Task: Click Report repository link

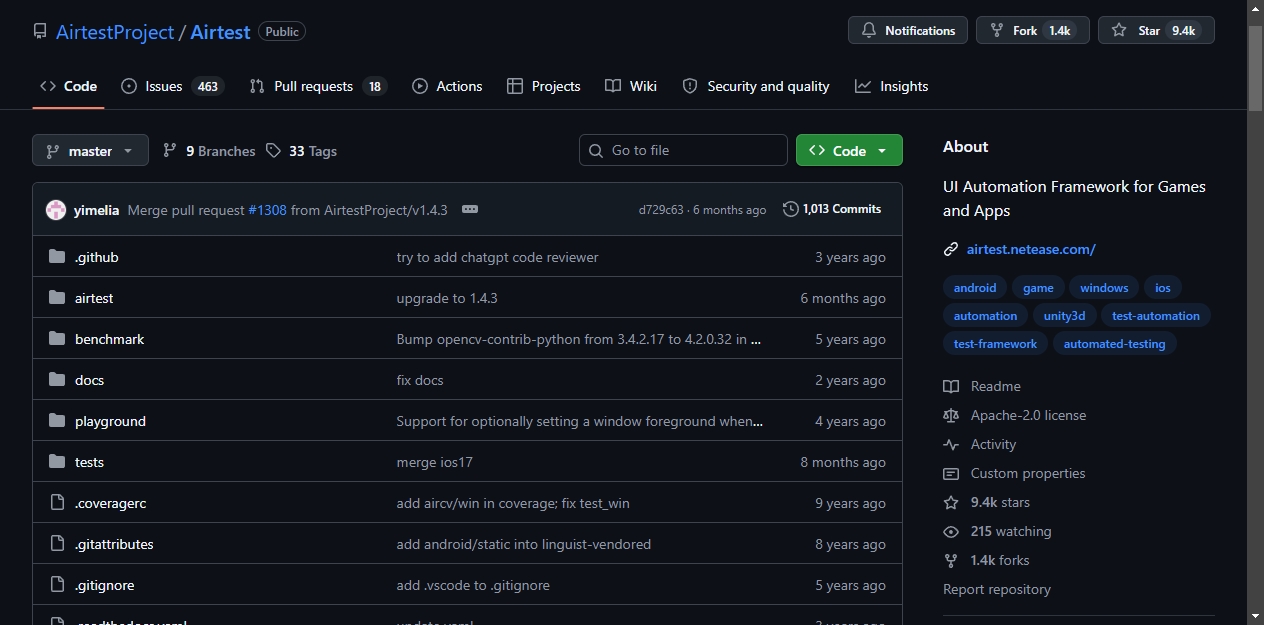Action: 997,589
